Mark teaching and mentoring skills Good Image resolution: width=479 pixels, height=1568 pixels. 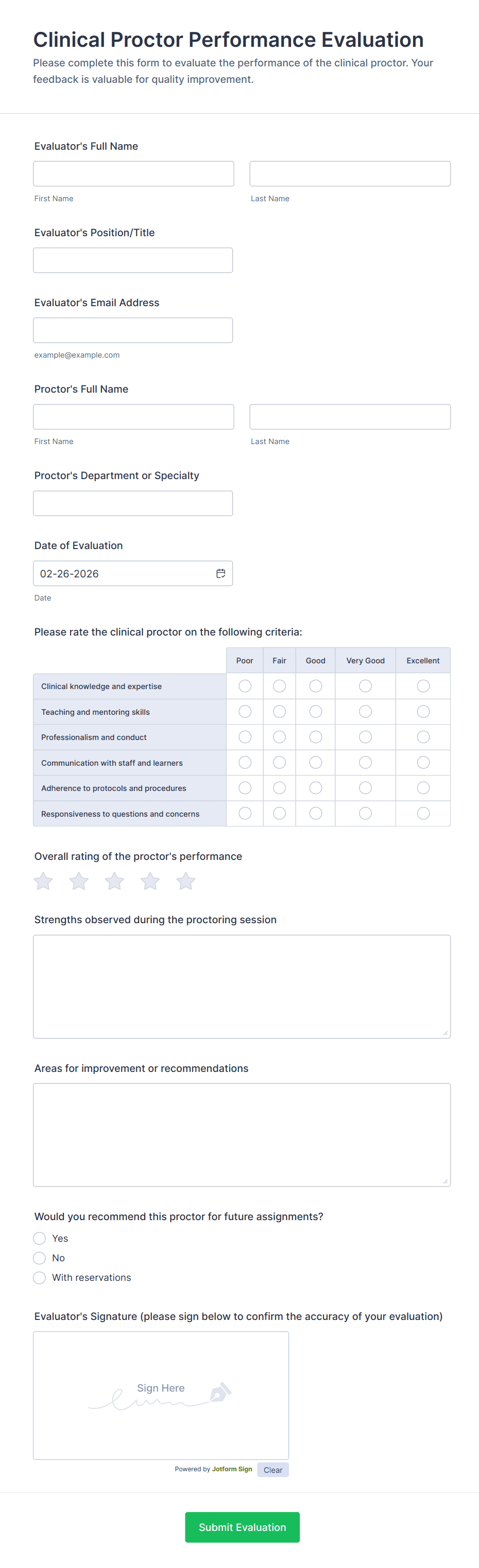(x=316, y=712)
